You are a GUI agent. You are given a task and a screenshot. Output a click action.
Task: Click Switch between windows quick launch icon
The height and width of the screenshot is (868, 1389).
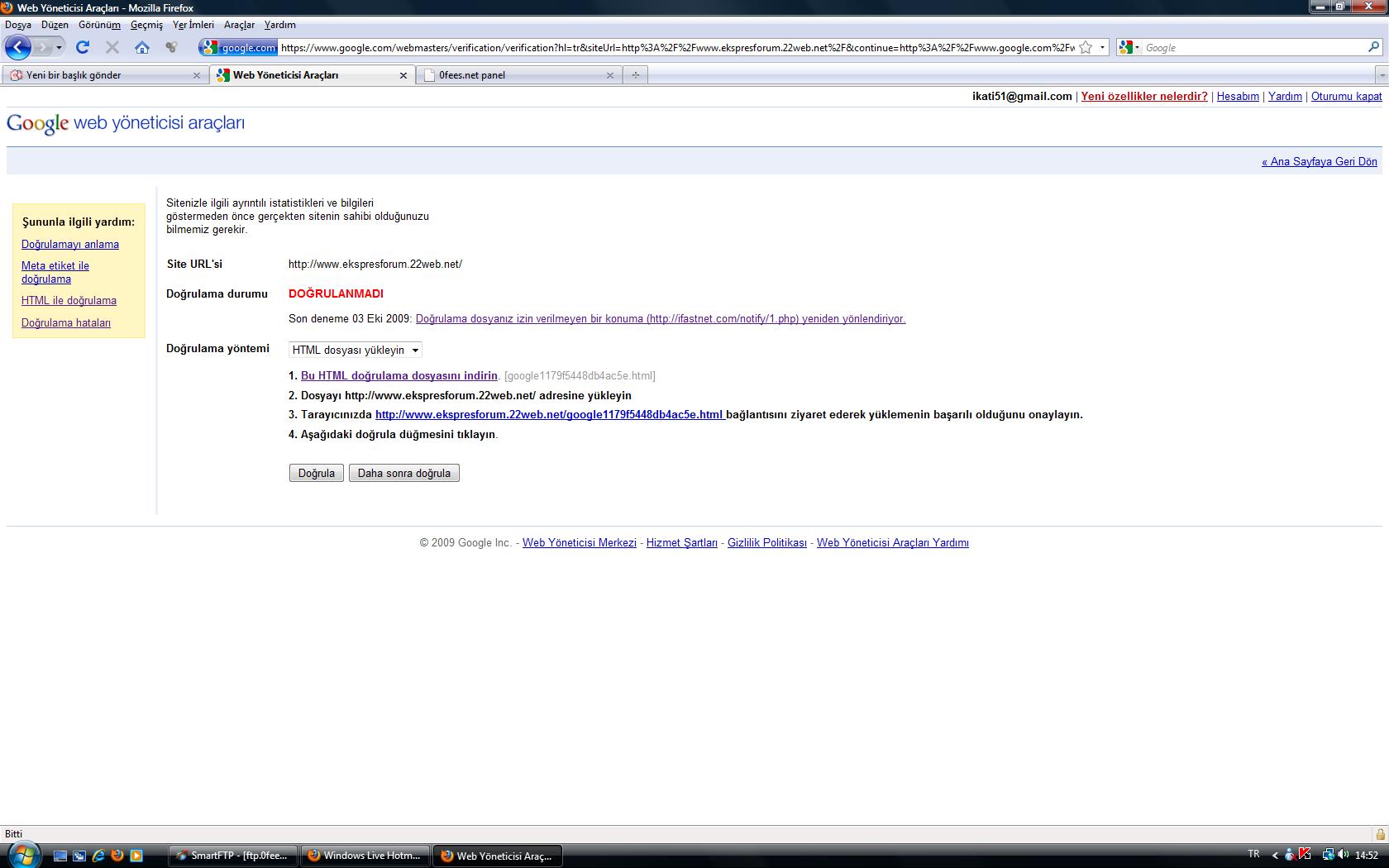click(x=79, y=856)
